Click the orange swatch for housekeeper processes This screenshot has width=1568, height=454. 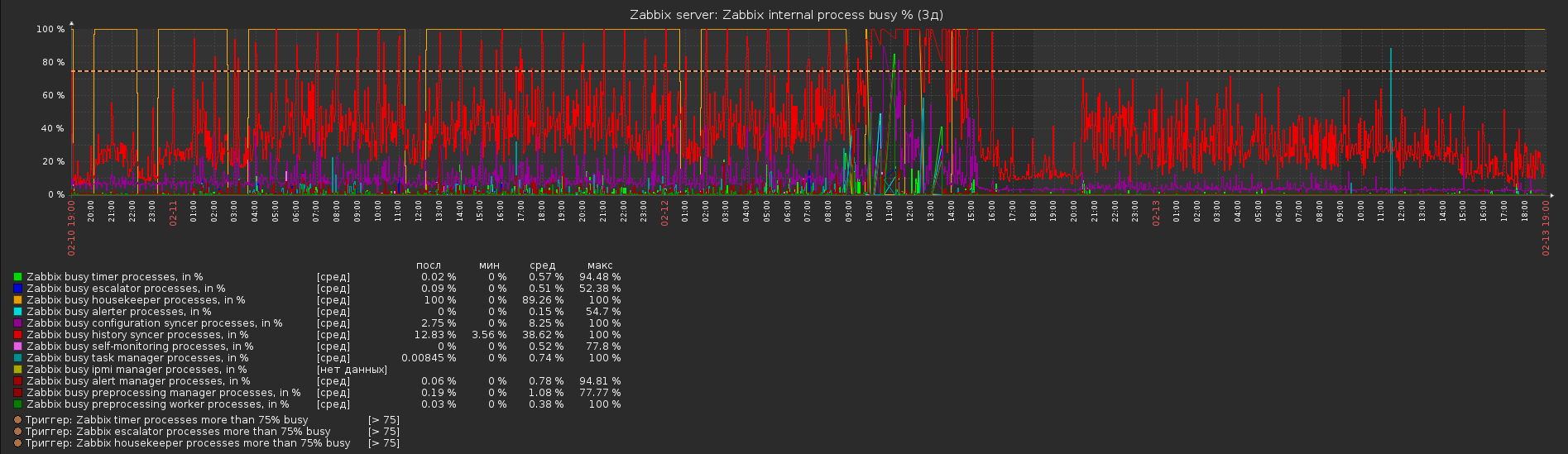(17, 300)
